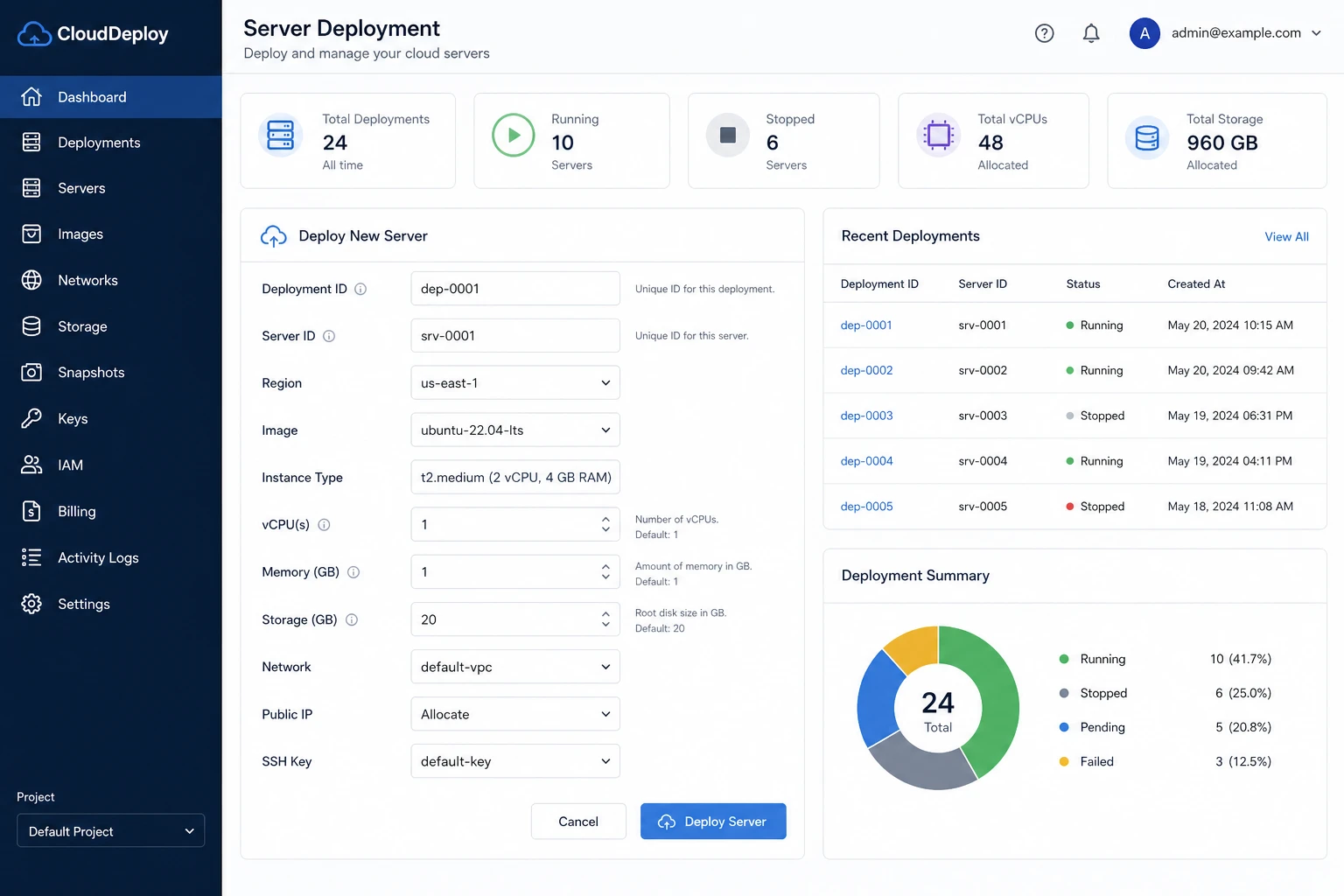Open dep-0003 deployment link
The image size is (1344, 896).
pyautogui.click(x=866, y=416)
